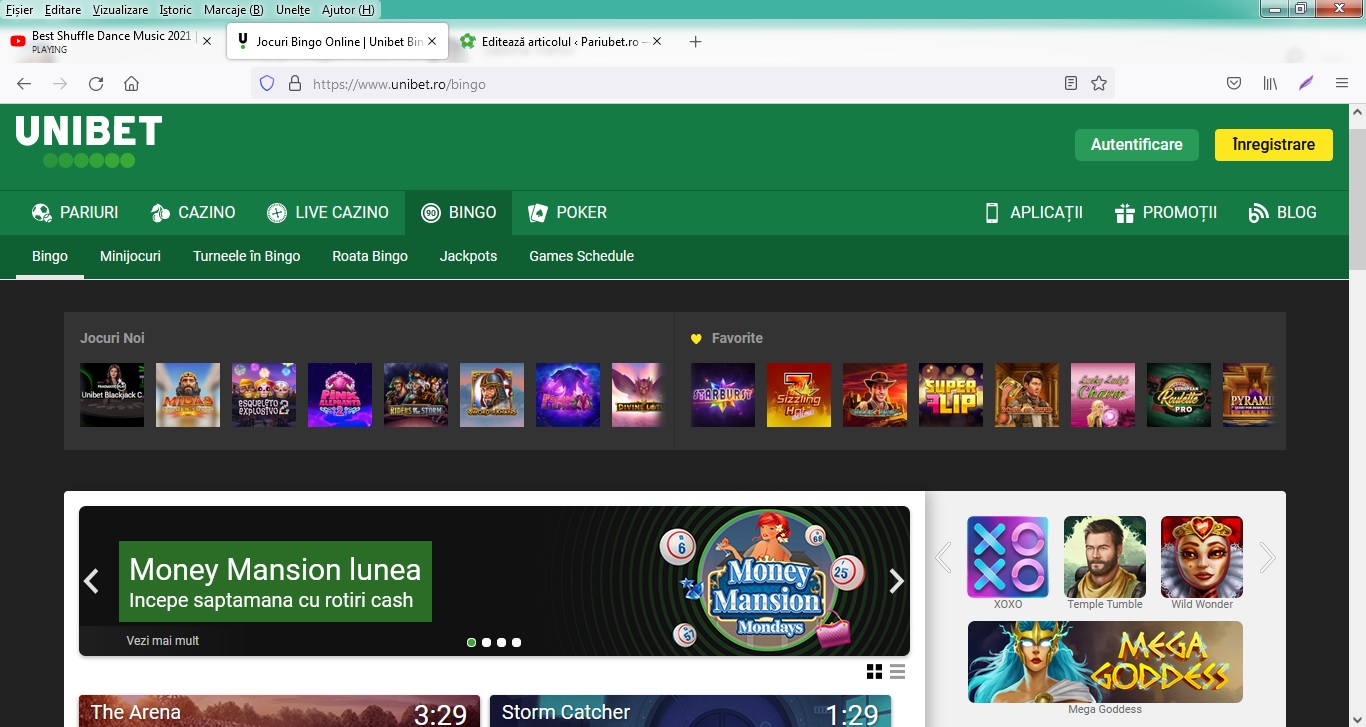Screen dimensions: 1366x727
Task: Open the browser home page icon
Action: (131, 84)
